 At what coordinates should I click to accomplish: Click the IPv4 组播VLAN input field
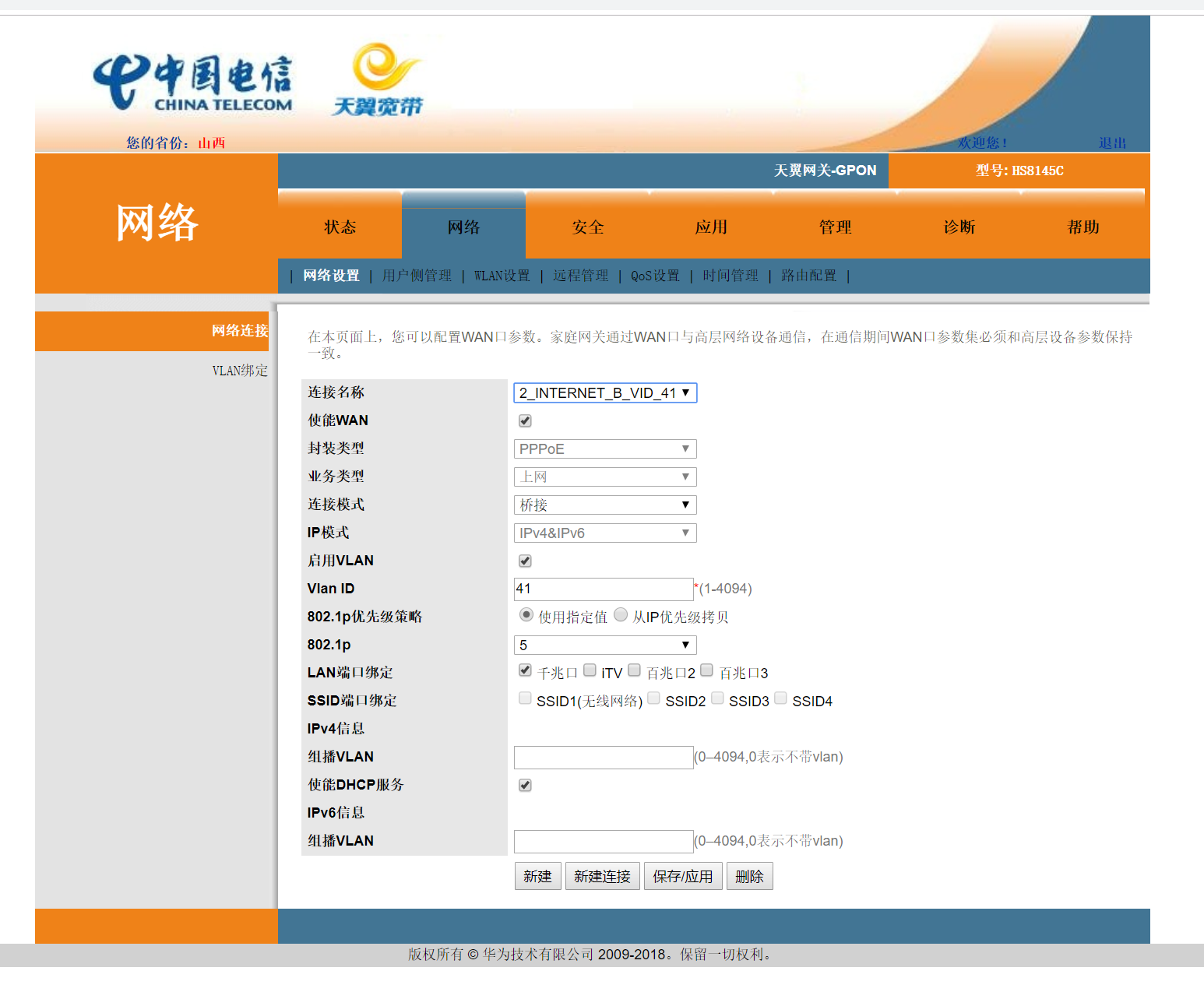(604, 758)
